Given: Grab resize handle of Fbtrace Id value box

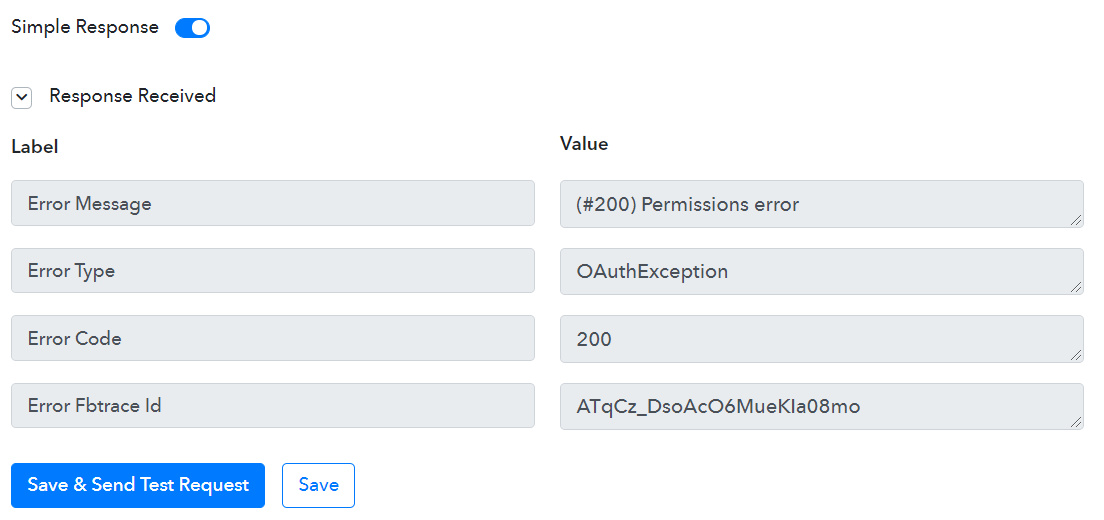Looking at the screenshot, I should [x=1076, y=422].
